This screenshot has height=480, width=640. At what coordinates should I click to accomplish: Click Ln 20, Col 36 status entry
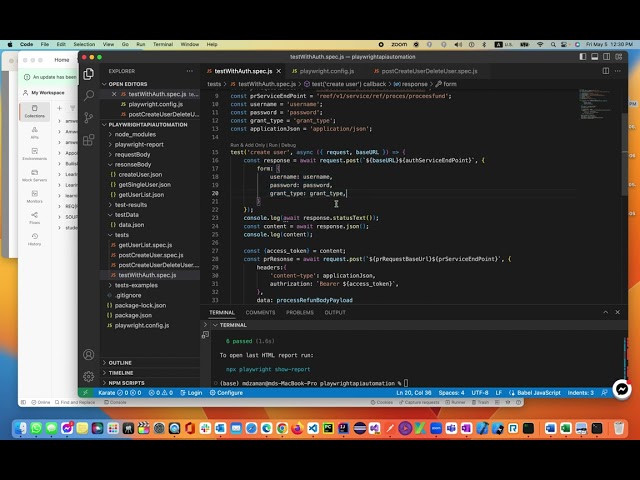[x=413, y=393]
